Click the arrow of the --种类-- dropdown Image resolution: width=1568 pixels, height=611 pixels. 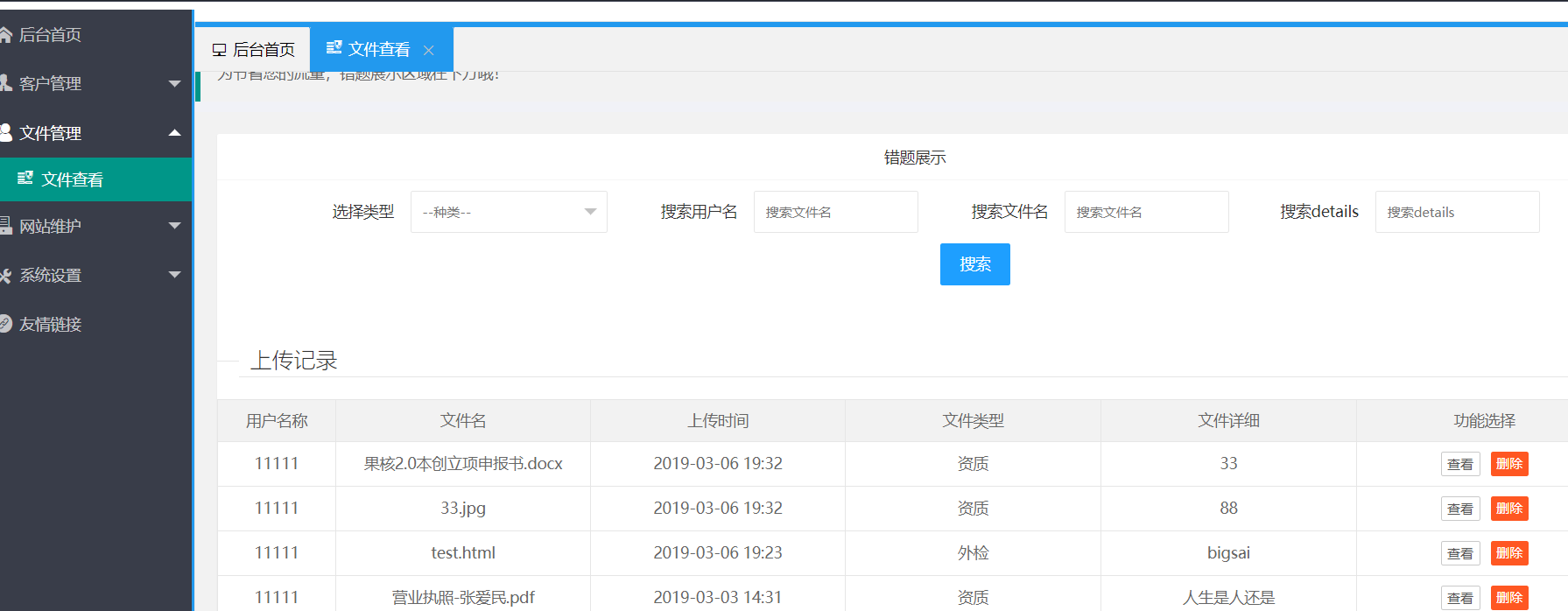[x=590, y=212]
